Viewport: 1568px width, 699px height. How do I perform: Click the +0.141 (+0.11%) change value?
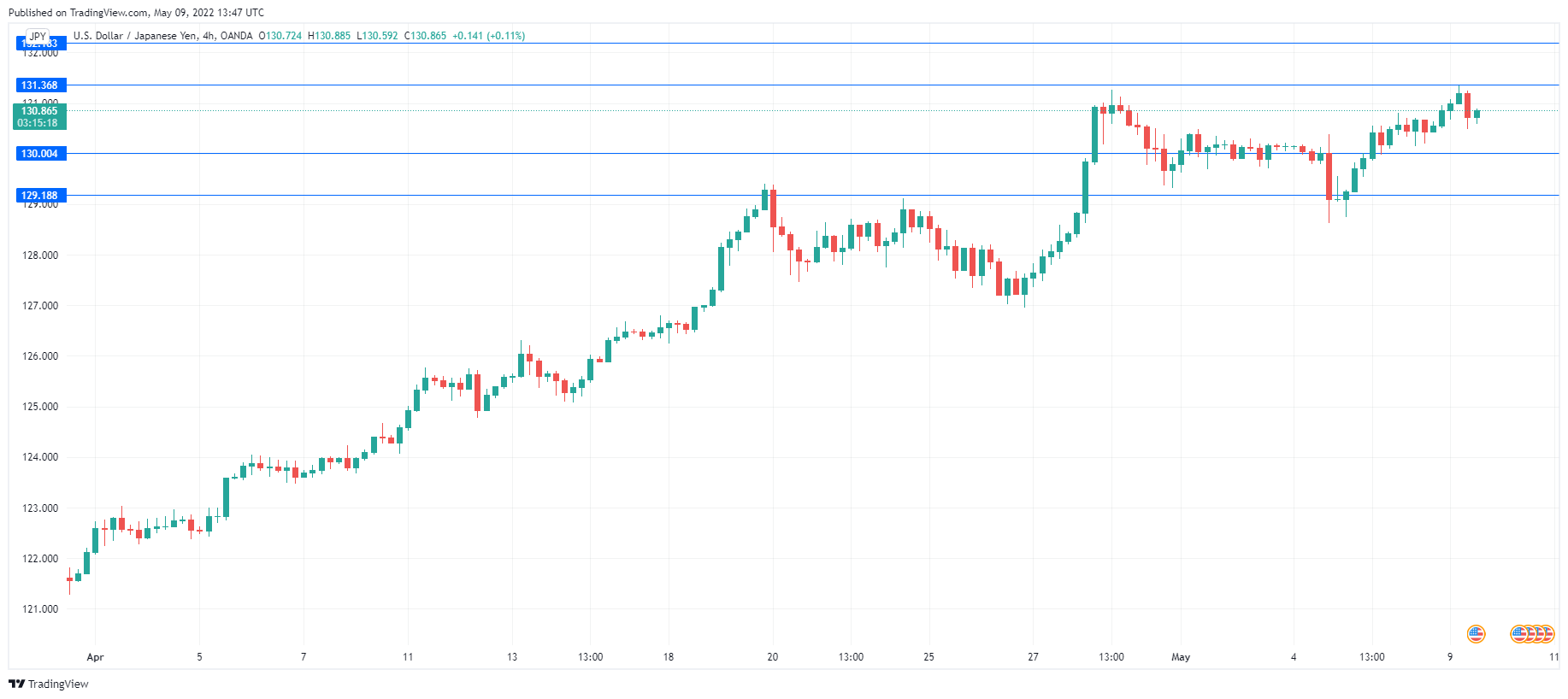pyautogui.click(x=488, y=36)
